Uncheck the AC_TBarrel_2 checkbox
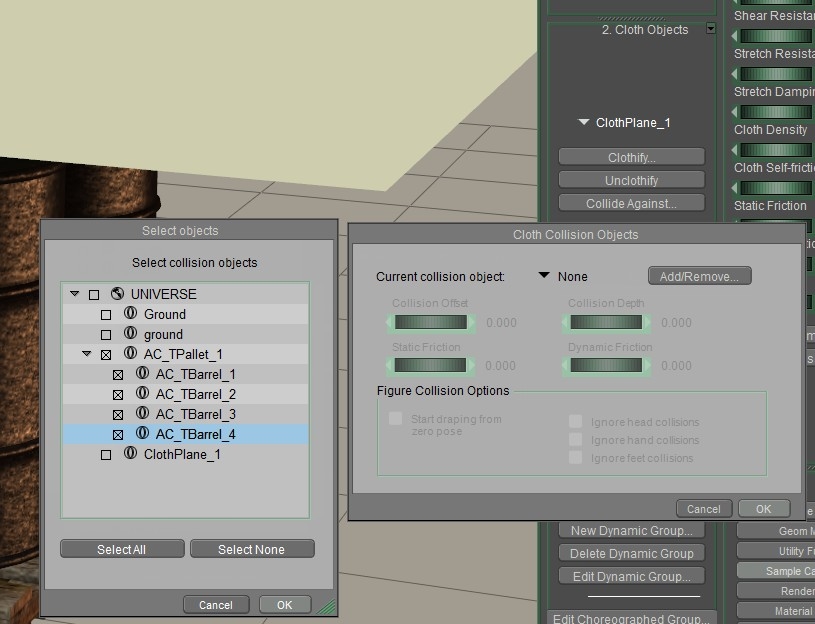Screen dimensions: 815x624 coord(118,395)
